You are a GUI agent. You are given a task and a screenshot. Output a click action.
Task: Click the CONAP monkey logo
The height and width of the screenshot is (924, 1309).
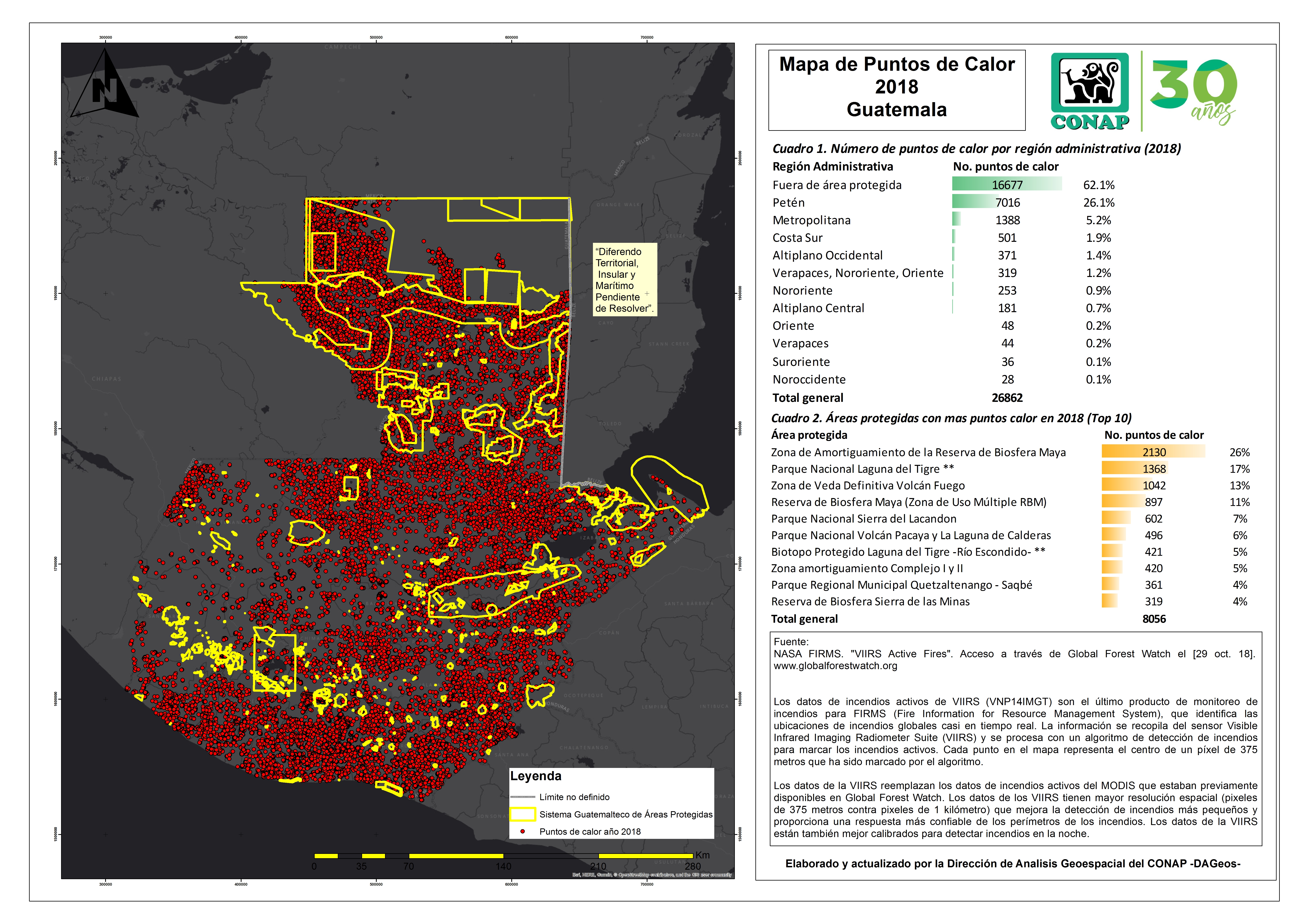[1089, 91]
